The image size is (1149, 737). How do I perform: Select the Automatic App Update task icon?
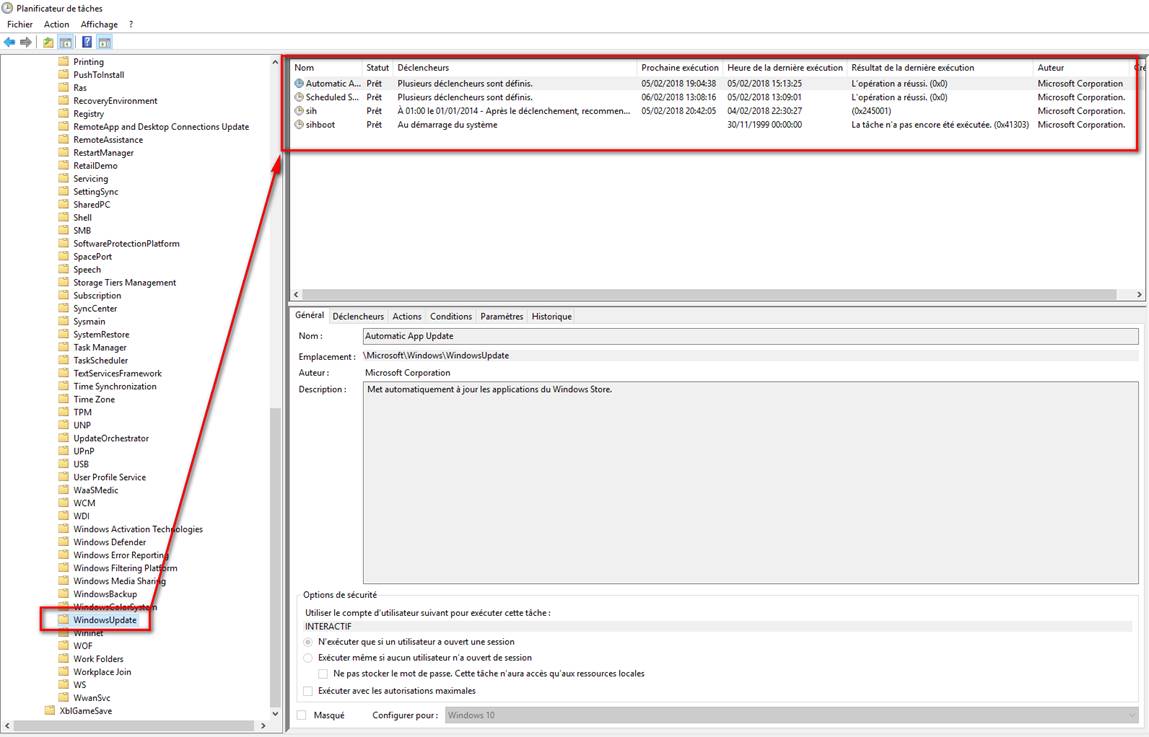pyautogui.click(x=299, y=84)
